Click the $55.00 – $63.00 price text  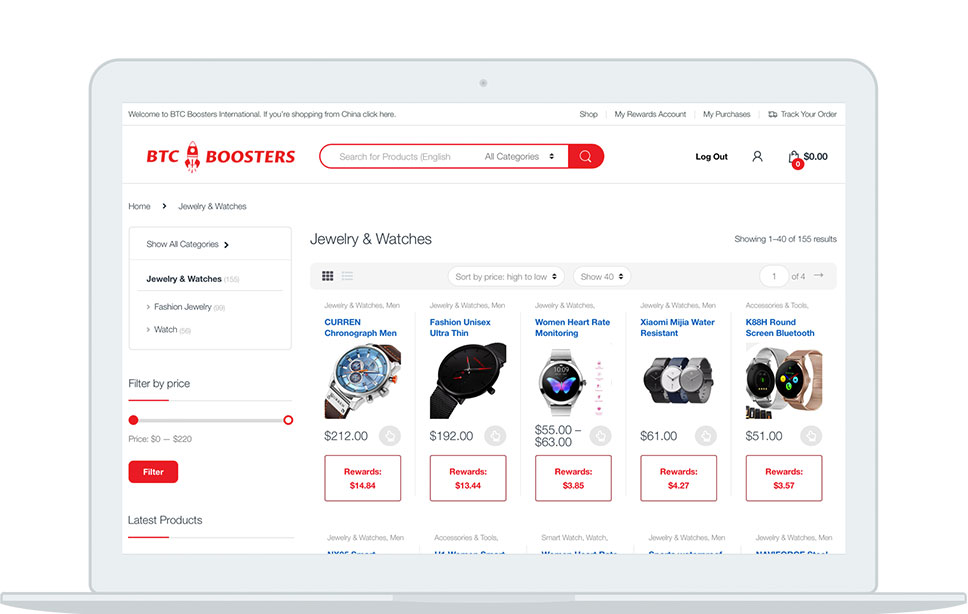(x=558, y=436)
